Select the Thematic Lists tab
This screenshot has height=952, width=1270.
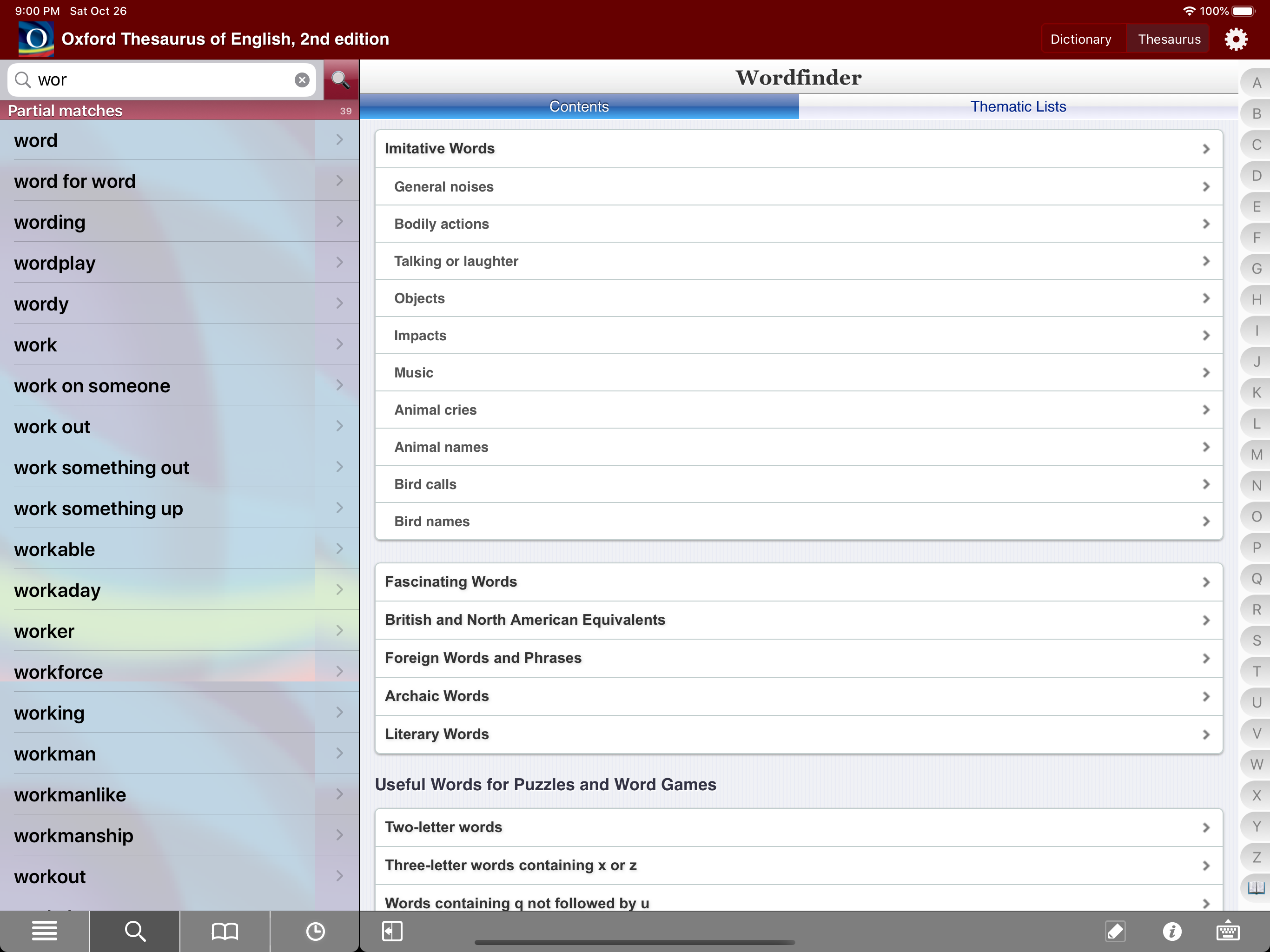[1018, 107]
